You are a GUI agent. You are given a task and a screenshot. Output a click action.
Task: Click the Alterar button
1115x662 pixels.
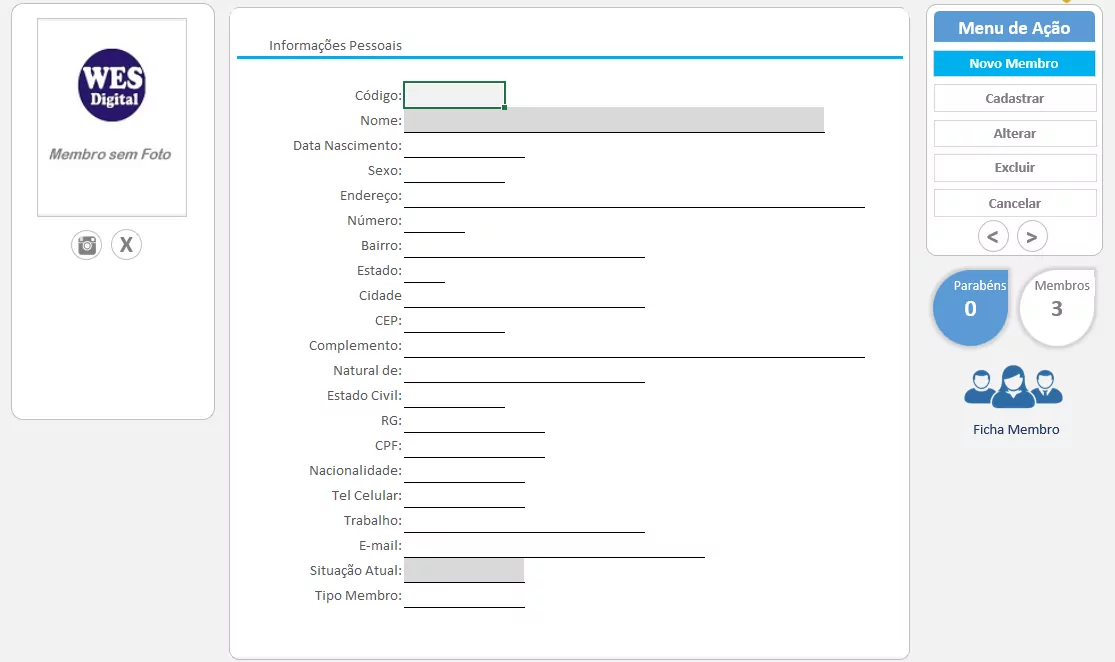[x=1015, y=133]
